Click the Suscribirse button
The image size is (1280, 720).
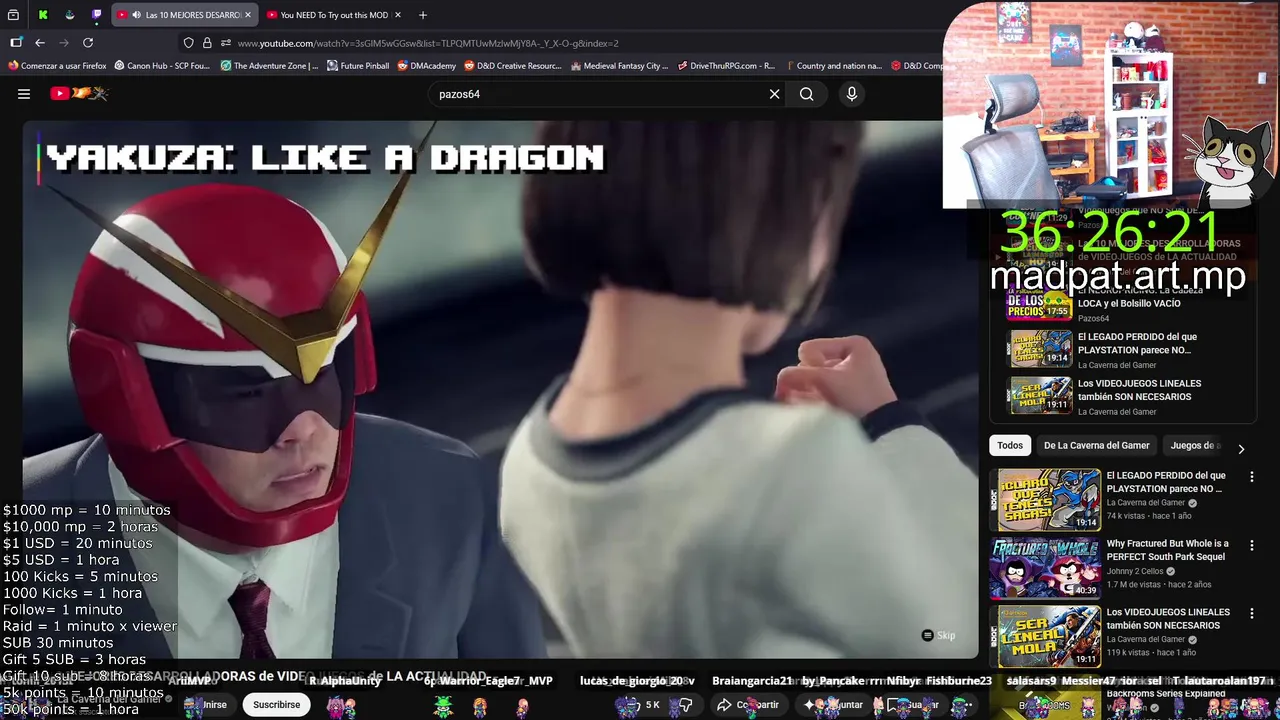tap(277, 705)
